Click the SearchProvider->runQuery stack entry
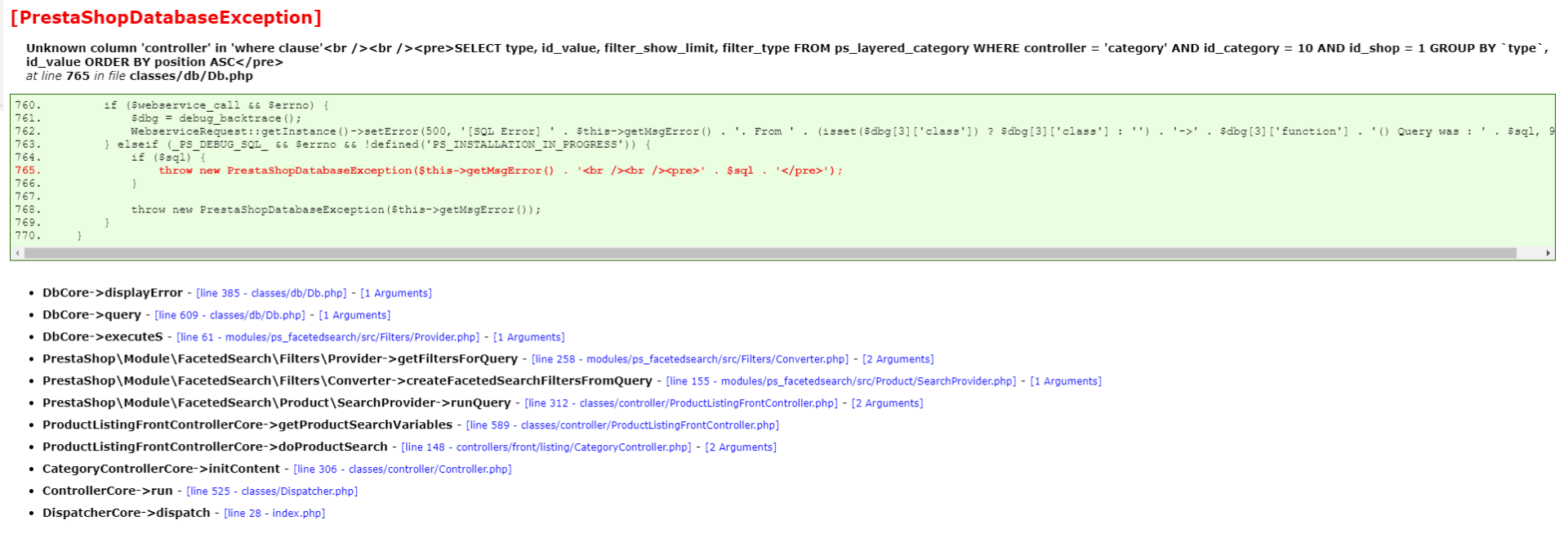This screenshot has height=538, width=1568. [277, 403]
